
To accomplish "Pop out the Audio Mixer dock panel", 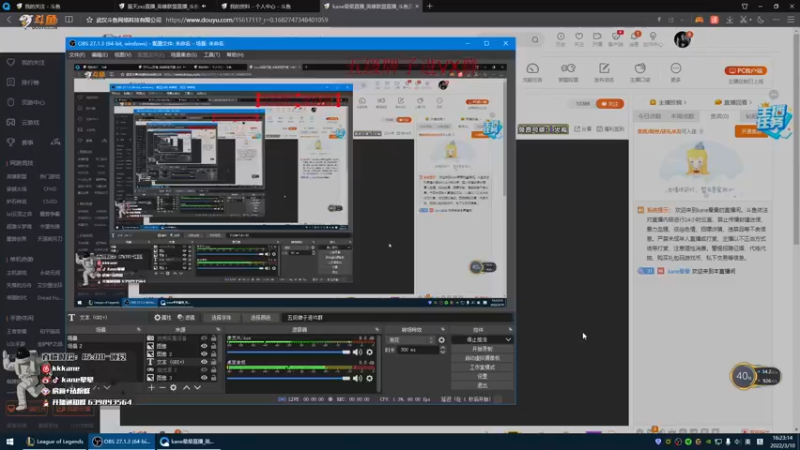I will tap(377, 330).
